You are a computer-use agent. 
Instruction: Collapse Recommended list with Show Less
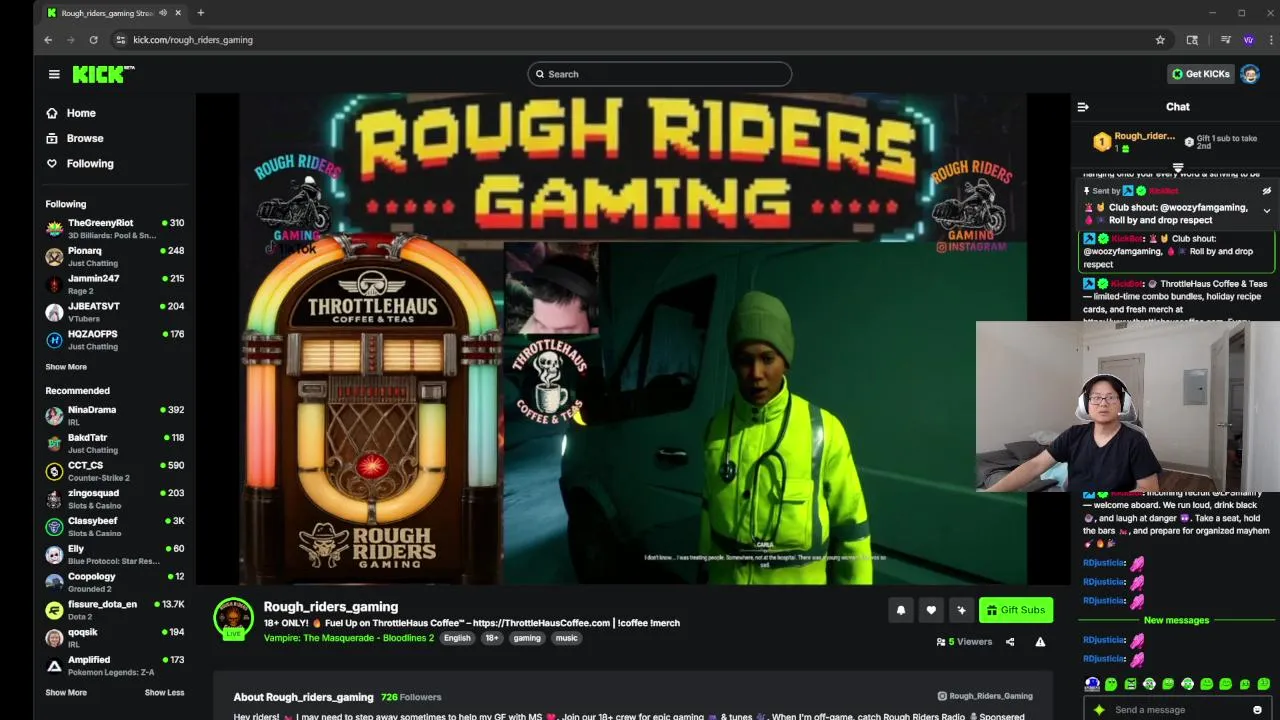point(164,692)
